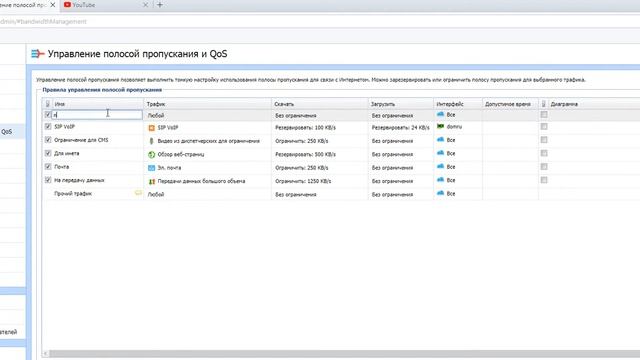
Task: Click the bandwidth management page header icon
Action: [x=38, y=53]
